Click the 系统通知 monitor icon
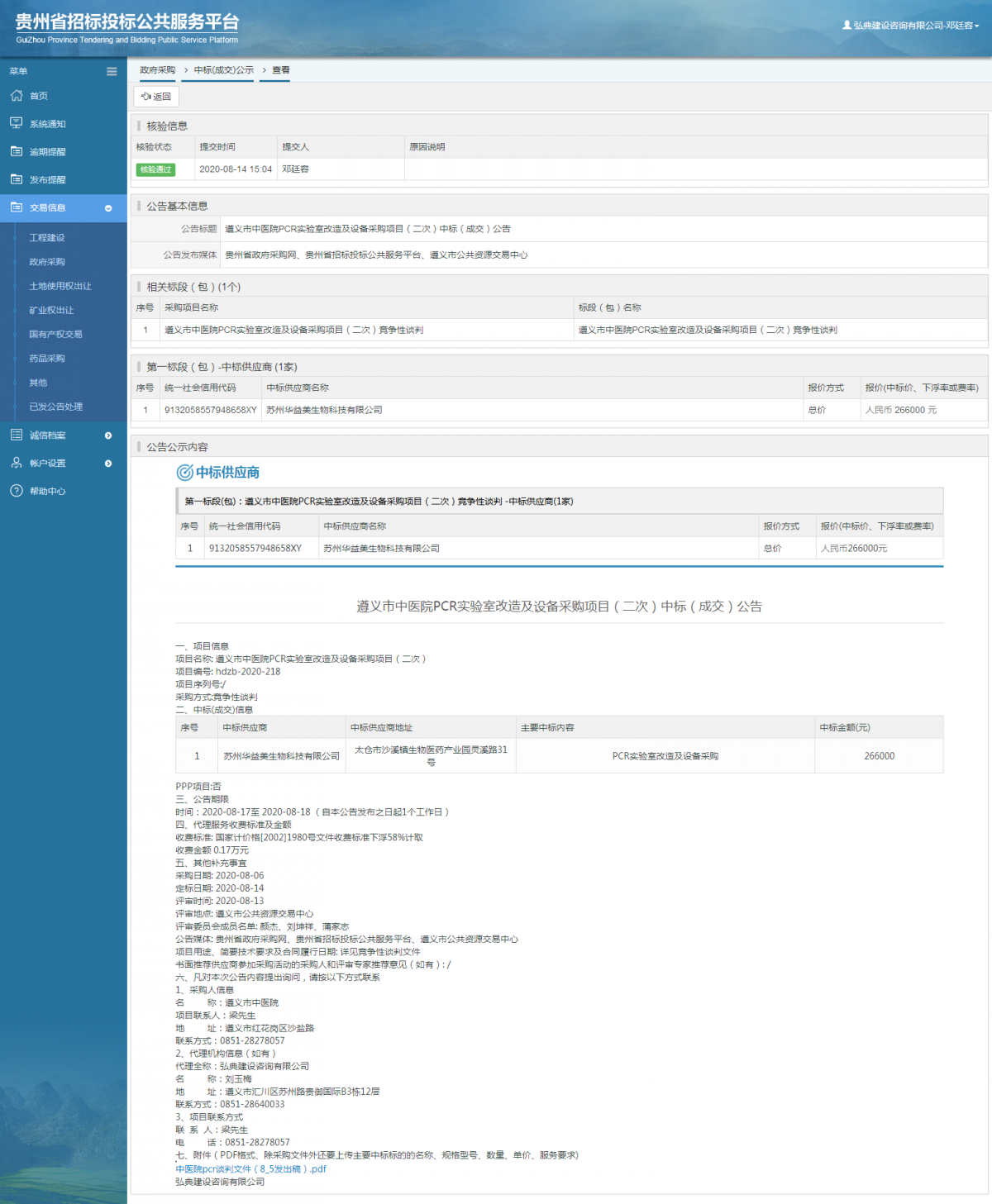The height and width of the screenshot is (1204, 992). 17,123
